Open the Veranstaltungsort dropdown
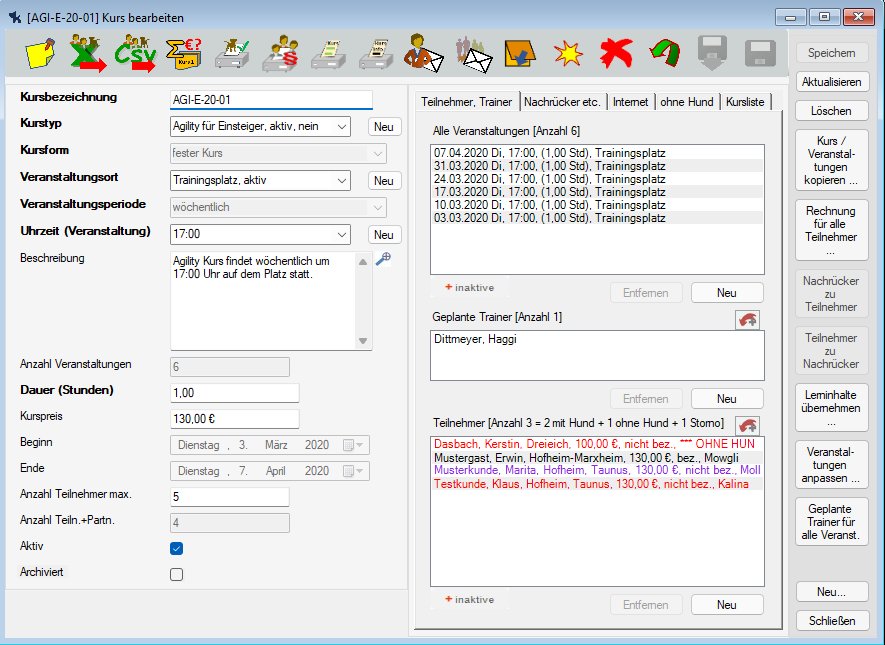885x645 pixels. click(x=341, y=180)
